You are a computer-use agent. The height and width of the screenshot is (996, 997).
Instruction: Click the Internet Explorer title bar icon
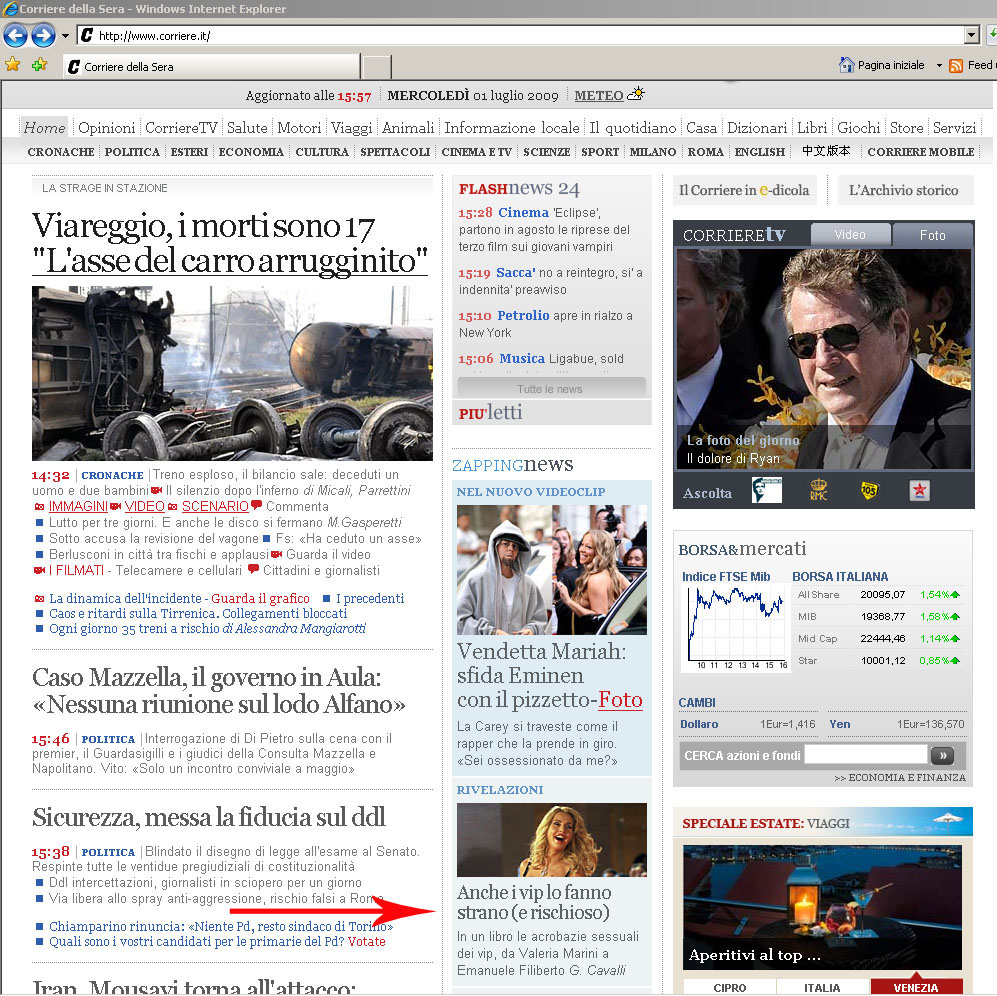(10, 9)
